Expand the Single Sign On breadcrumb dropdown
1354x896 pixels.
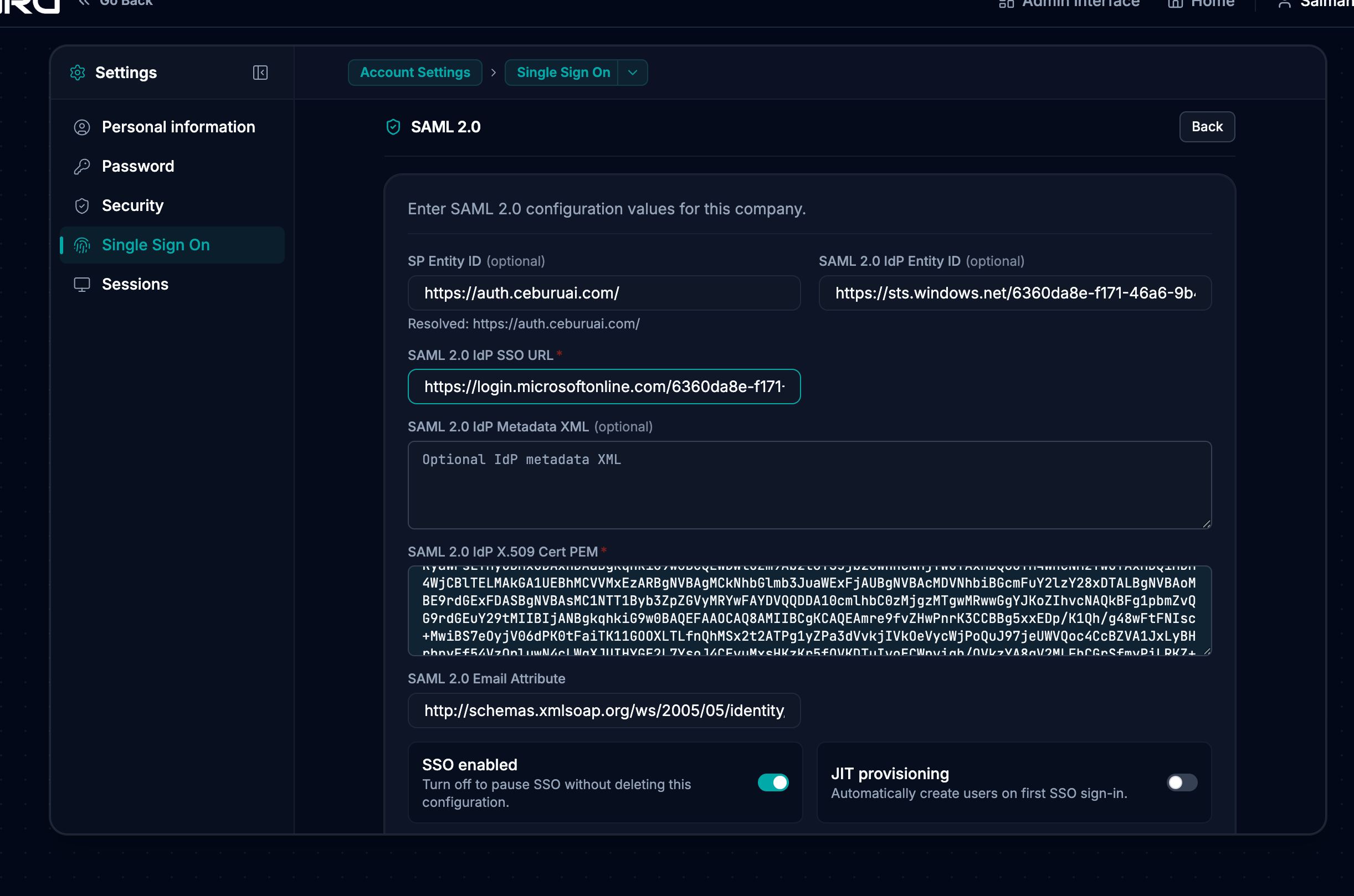633,73
